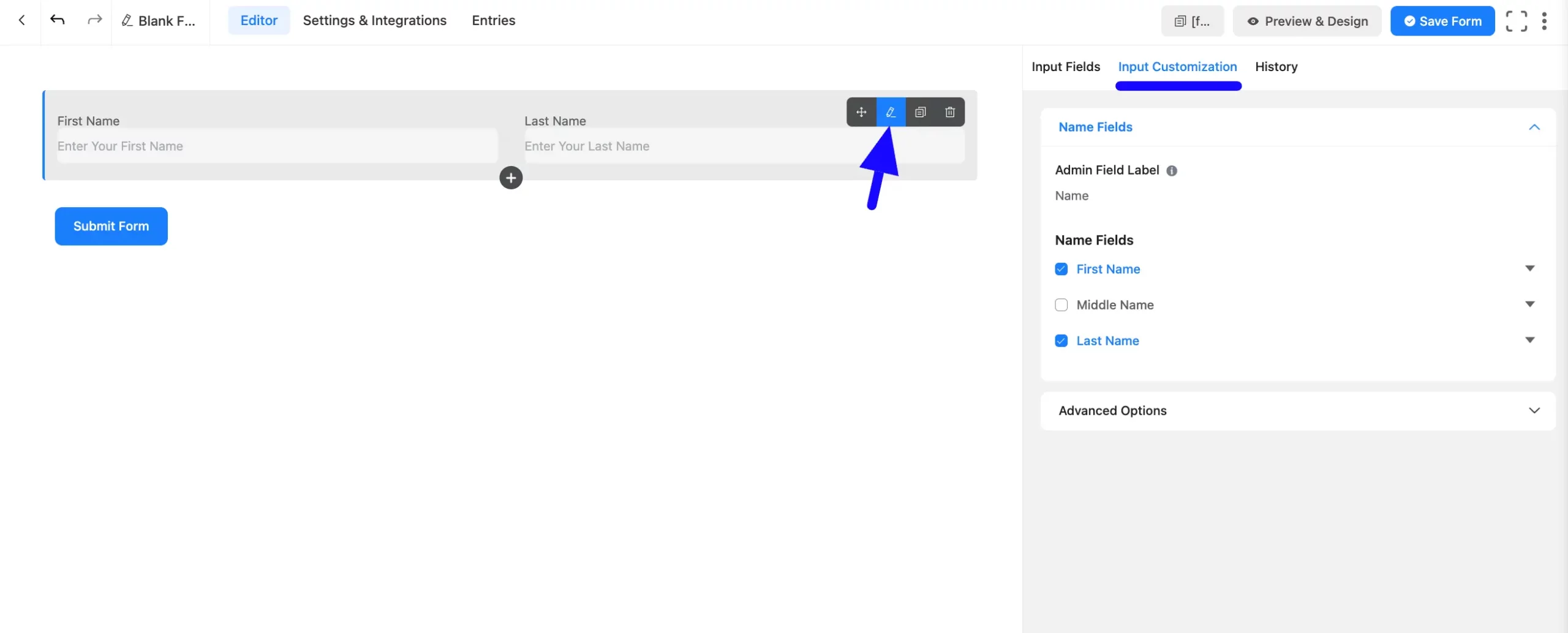Grab the move handle on name field
Viewport: 1568px width, 633px height.
pyautogui.click(x=861, y=112)
